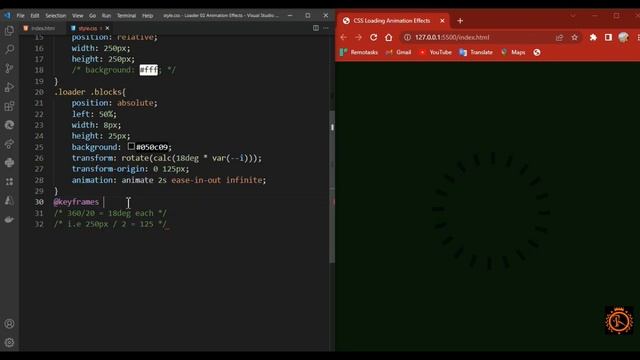Image resolution: width=640 pixels, height=360 pixels.
Task: Open Chrome Extensions puzzle icon
Action: pyautogui.click(x=593, y=38)
